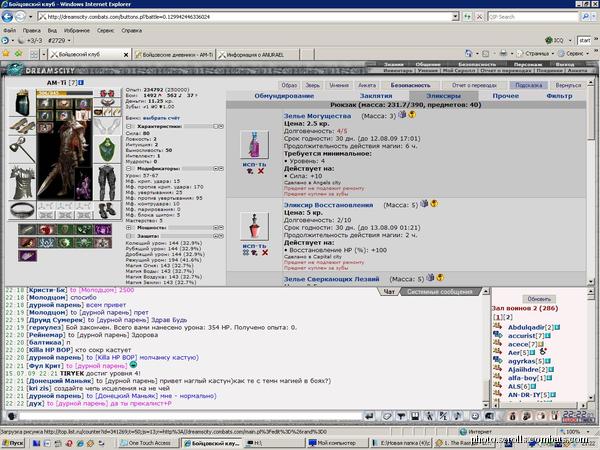600x450 pixels.
Task: Collapse the Защита section
Action: (129, 236)
